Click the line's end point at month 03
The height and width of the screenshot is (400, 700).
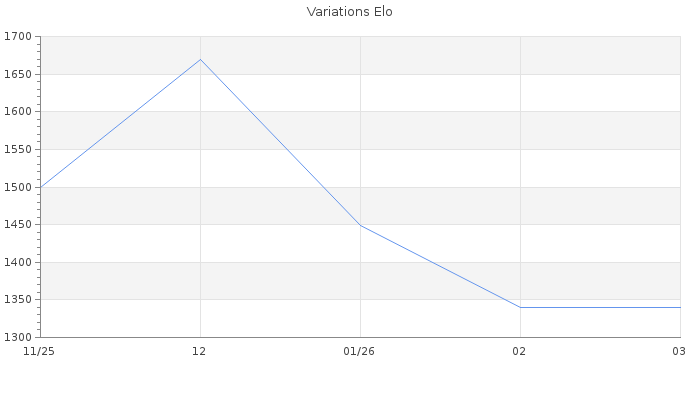[x=679, y=307]
